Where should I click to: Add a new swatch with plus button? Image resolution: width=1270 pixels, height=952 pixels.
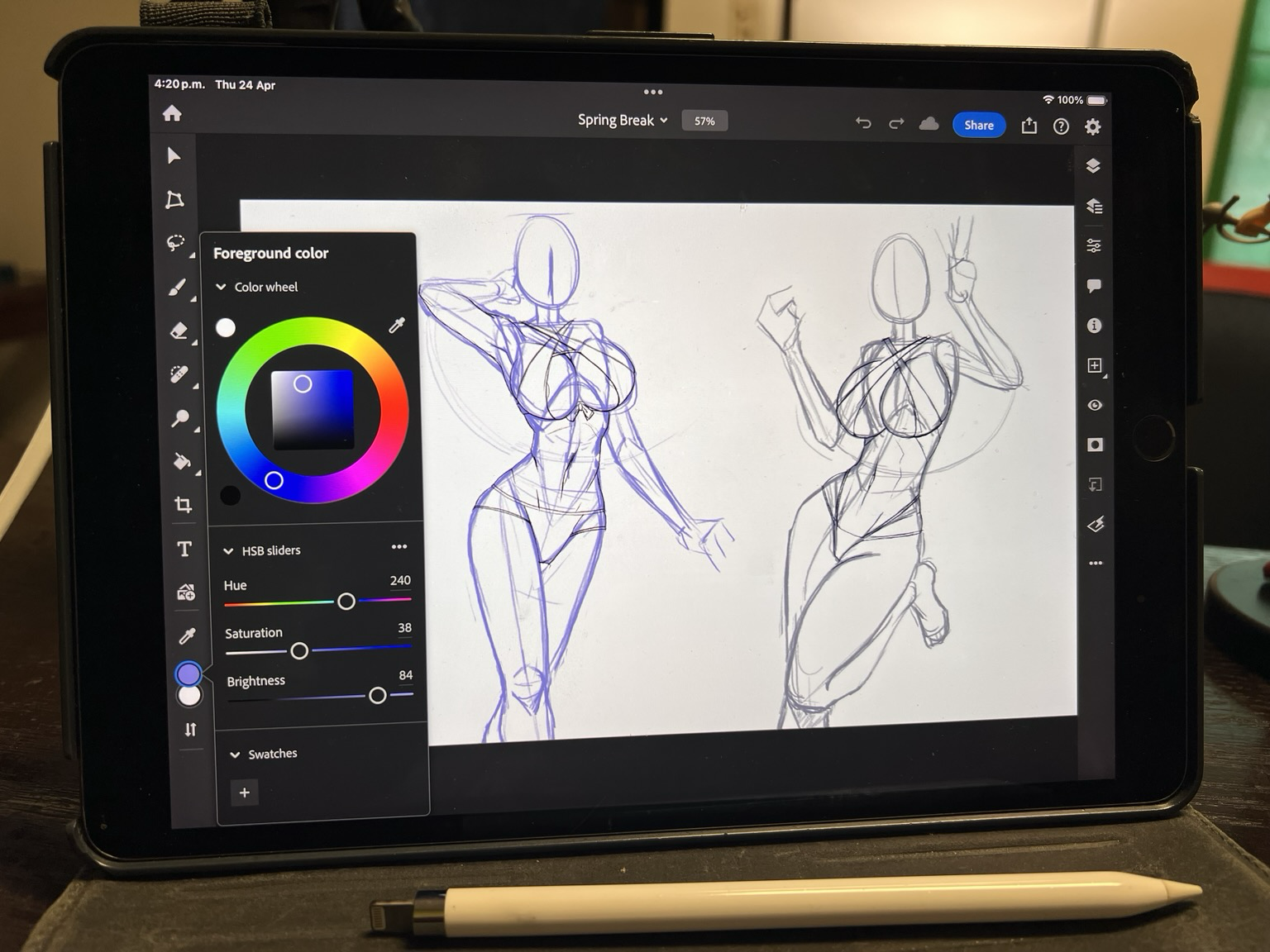pyautogui.click(x=245, y=793)
